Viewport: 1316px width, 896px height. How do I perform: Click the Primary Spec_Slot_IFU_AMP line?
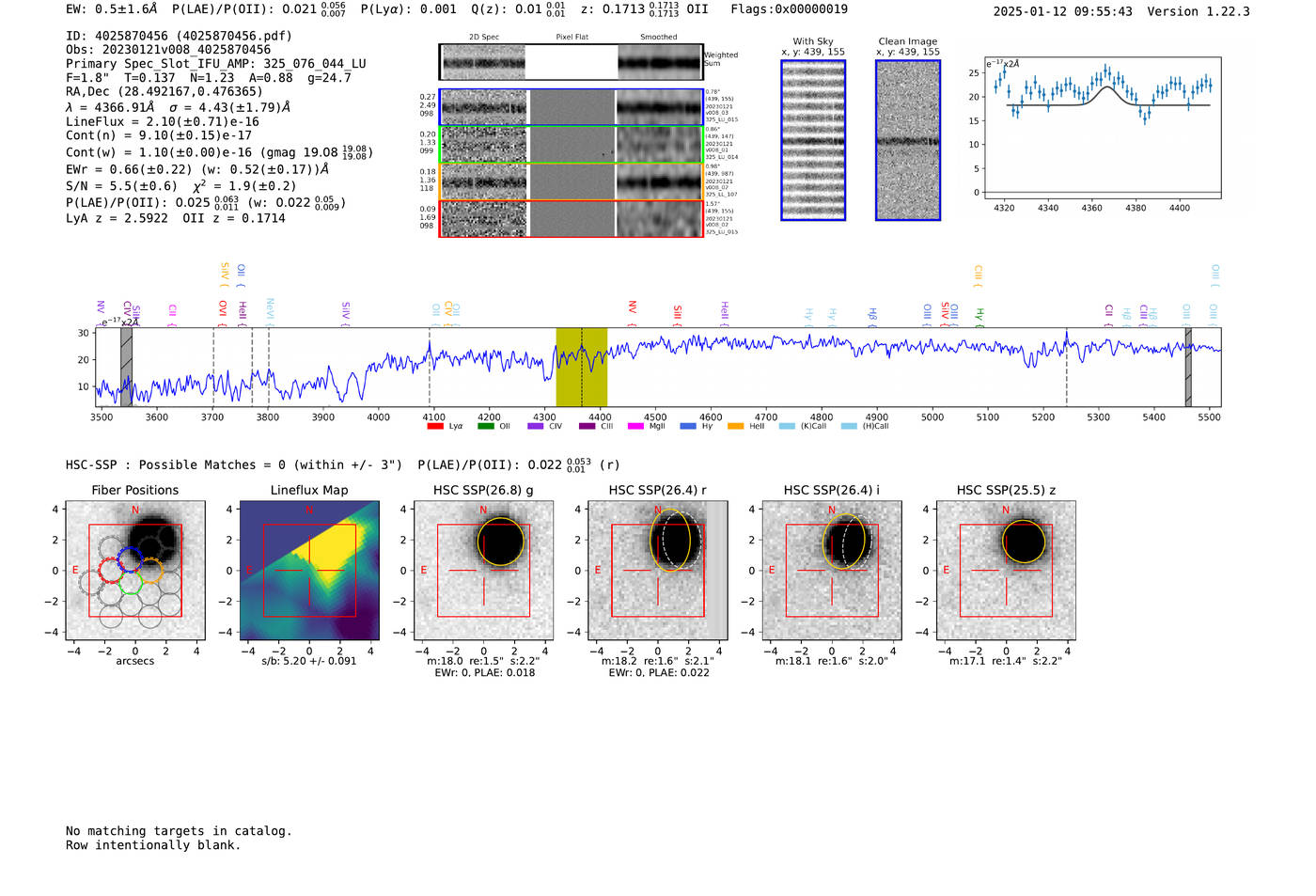coord(216,64)
